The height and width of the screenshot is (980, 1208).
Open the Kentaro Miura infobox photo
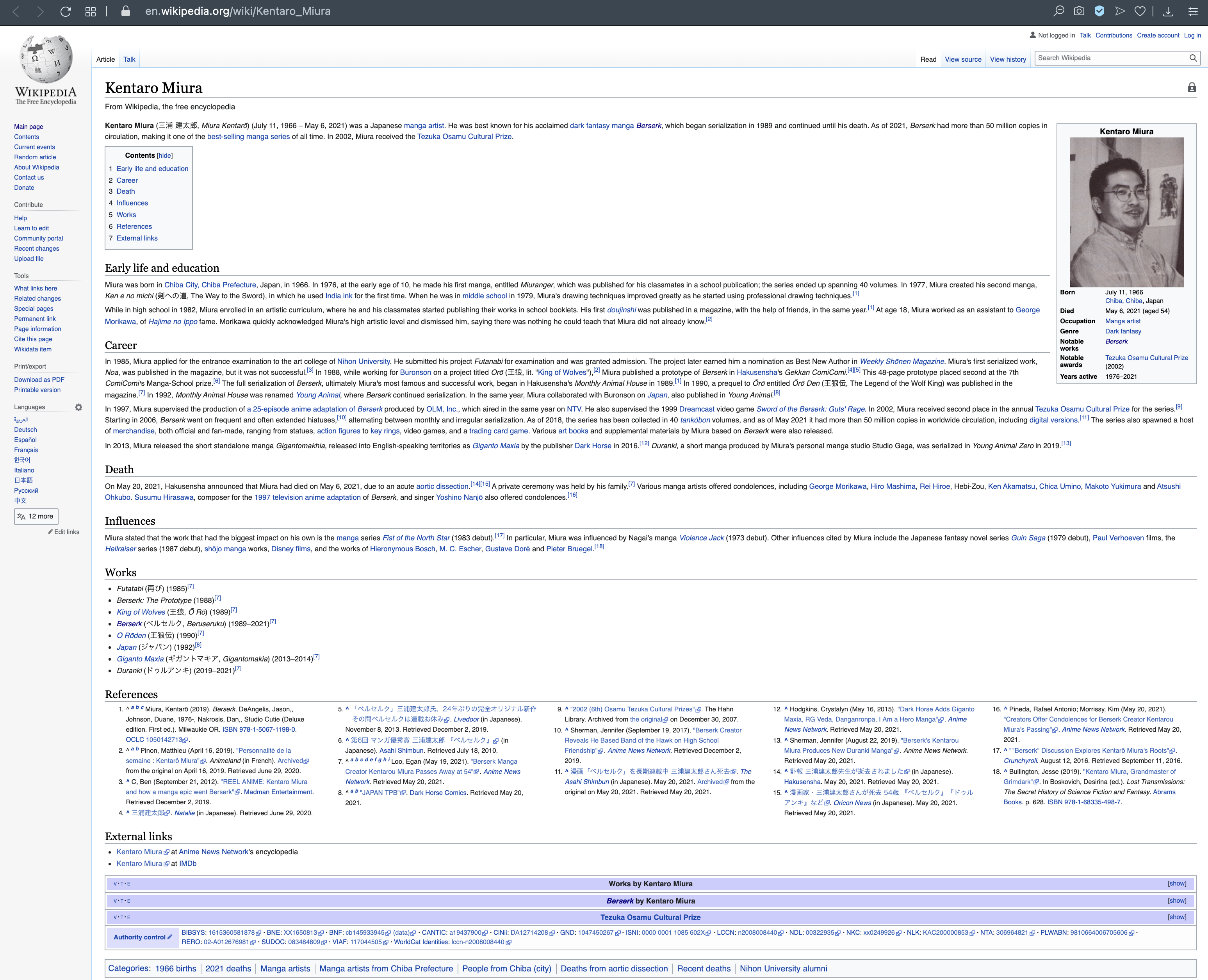pos(1127,212)
